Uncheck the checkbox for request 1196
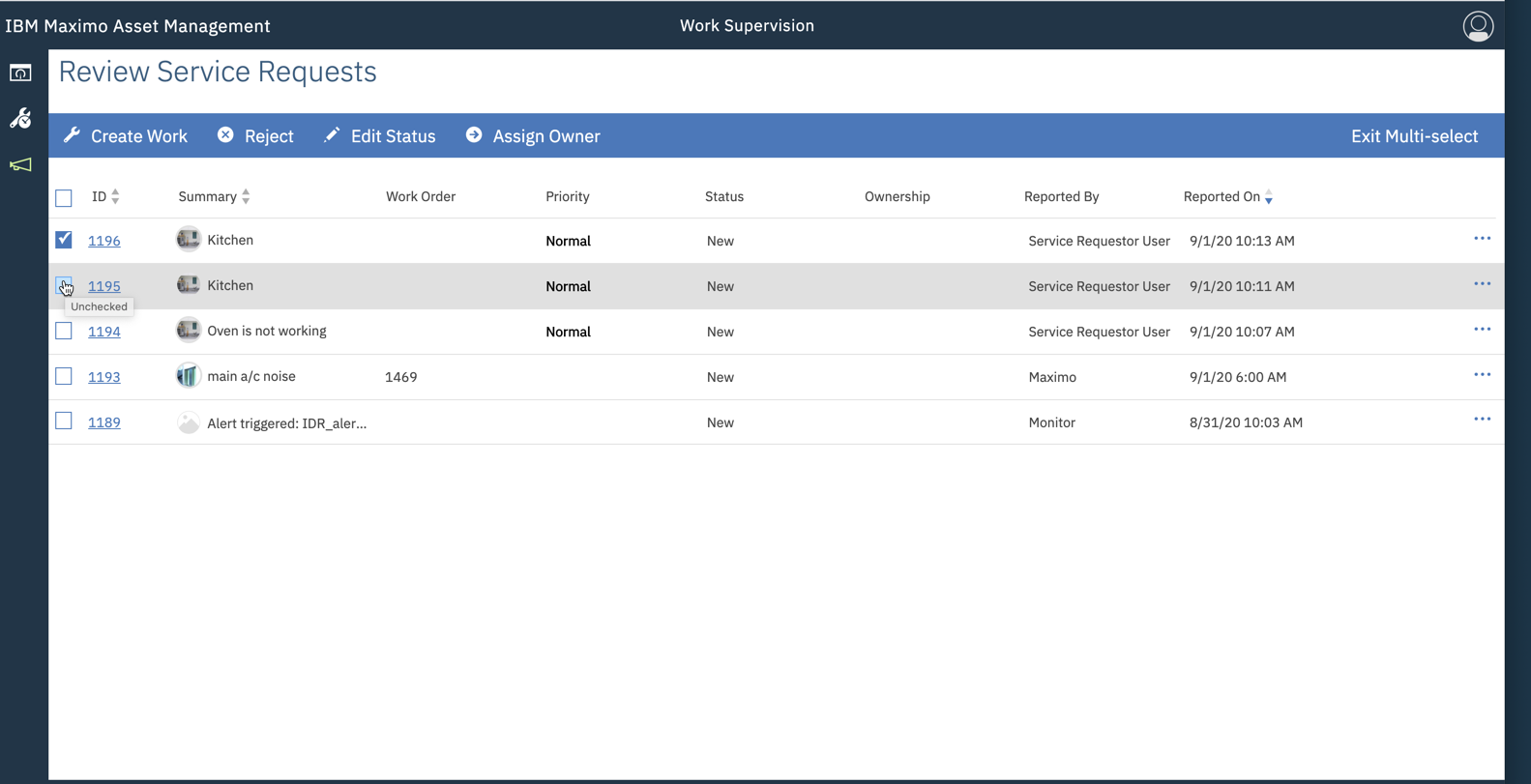This screenshot has height=784, width=1531. tap(64, 240)
